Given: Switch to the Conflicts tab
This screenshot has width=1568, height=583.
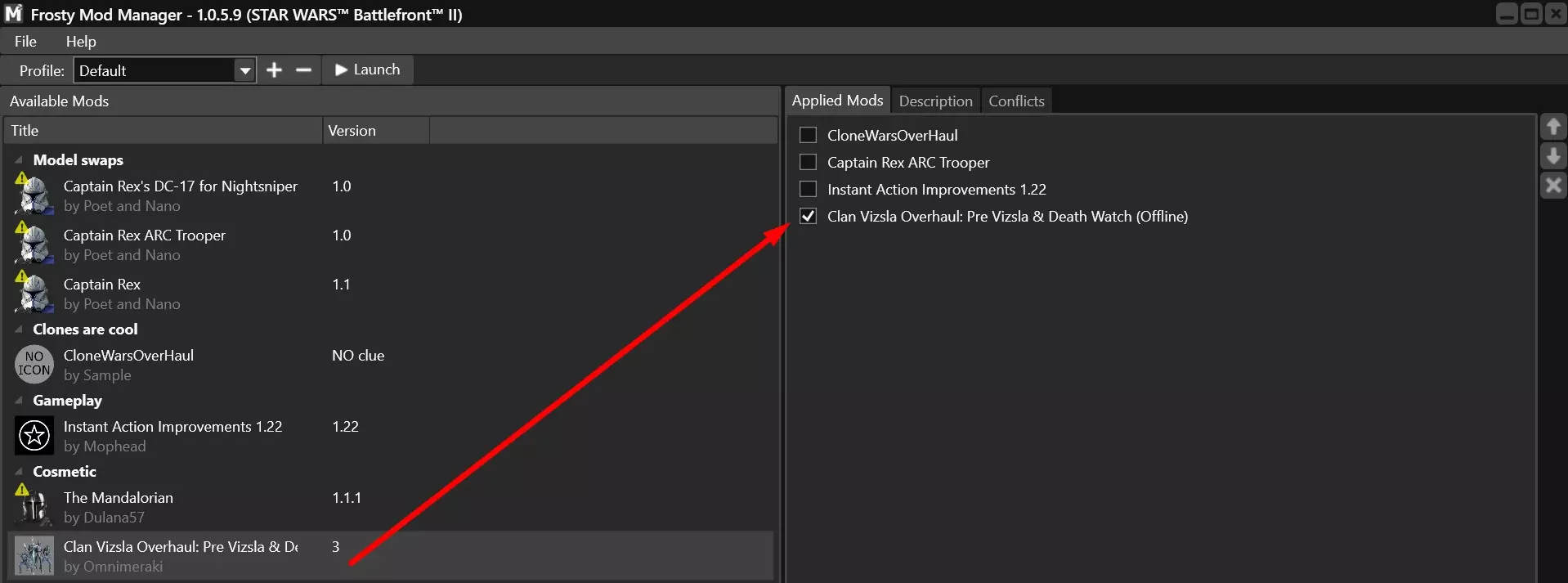Looking at the screenshot, I should click(x=1016, y=101).
